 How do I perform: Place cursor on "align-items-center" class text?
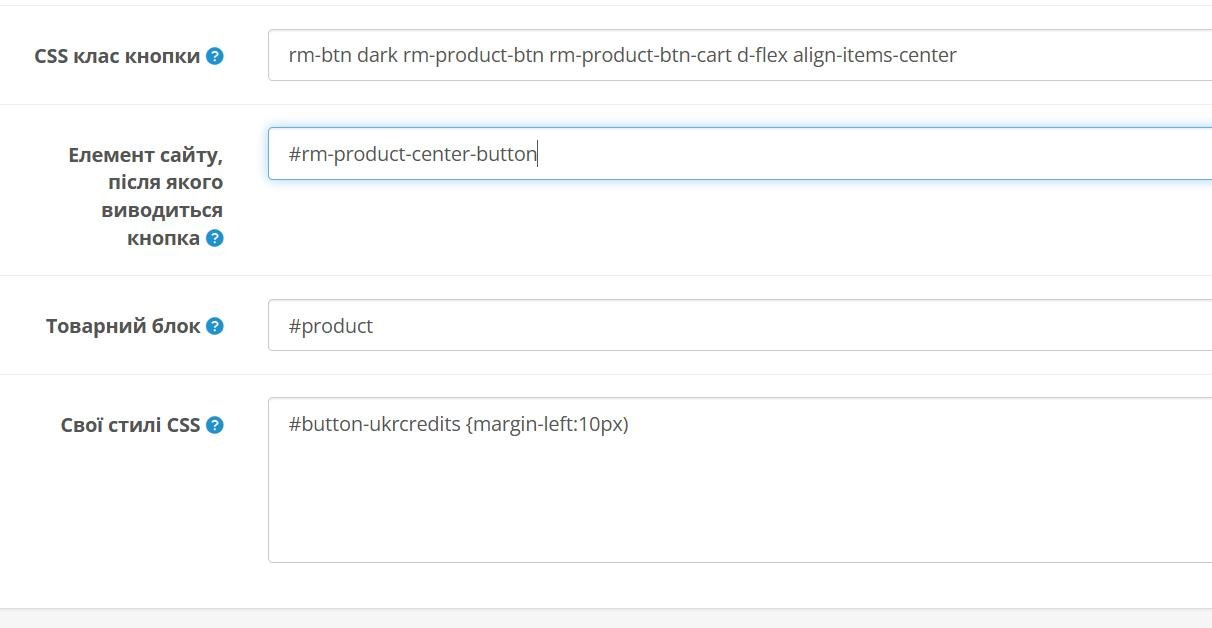tap(875, 55)
